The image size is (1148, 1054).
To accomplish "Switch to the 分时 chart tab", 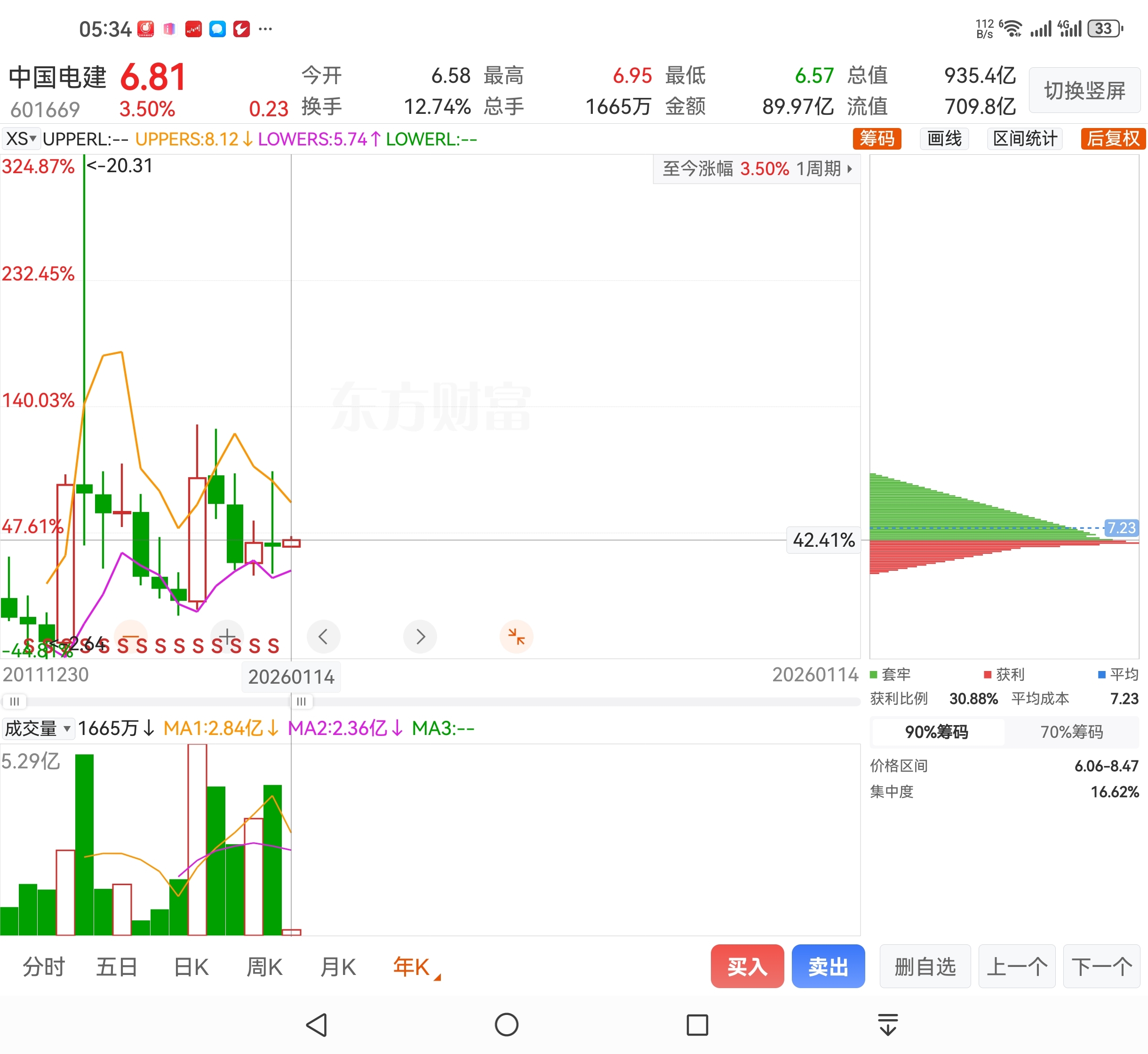I will click(44, 967).
